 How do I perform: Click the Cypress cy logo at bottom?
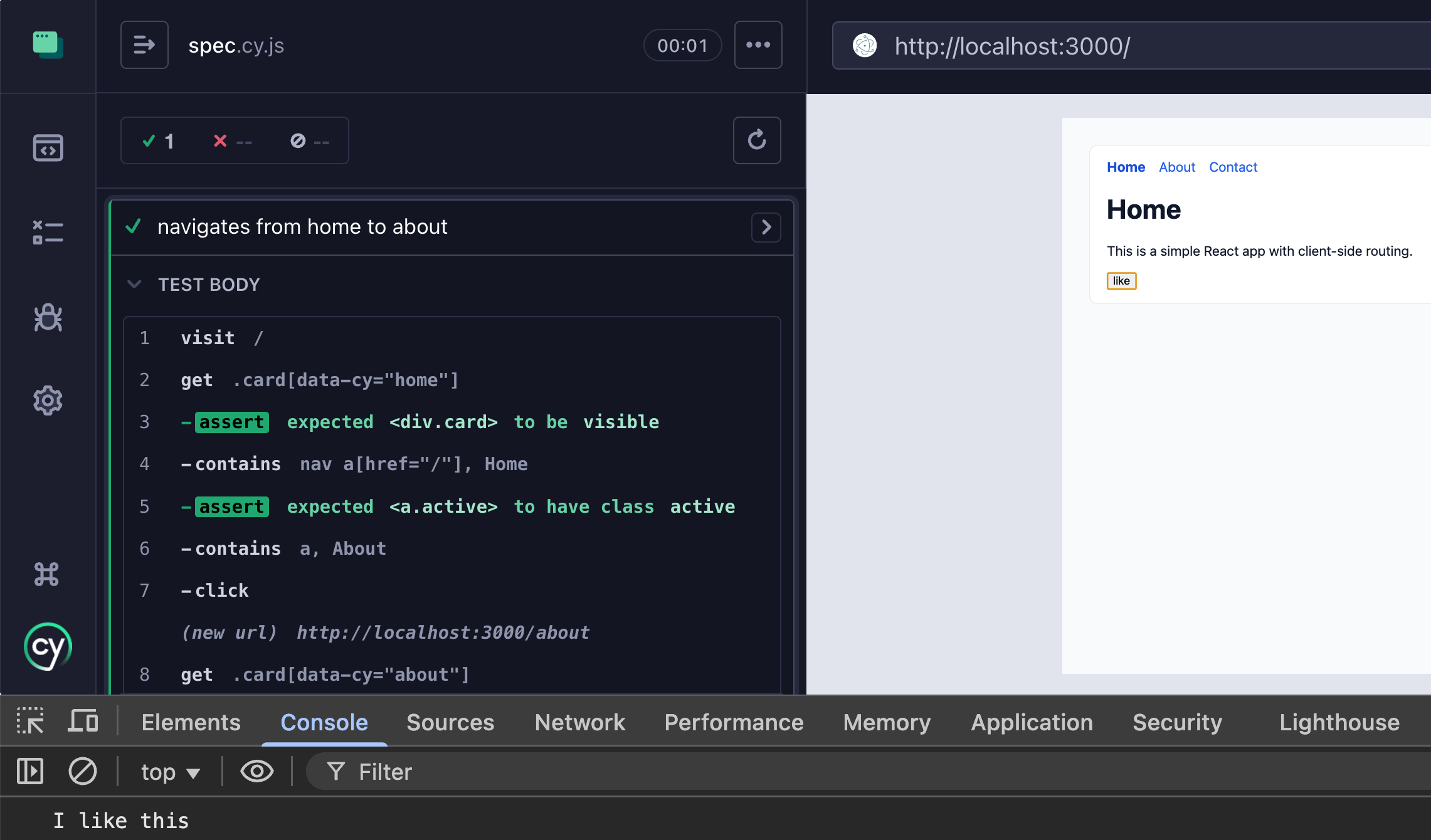(48, 646)
